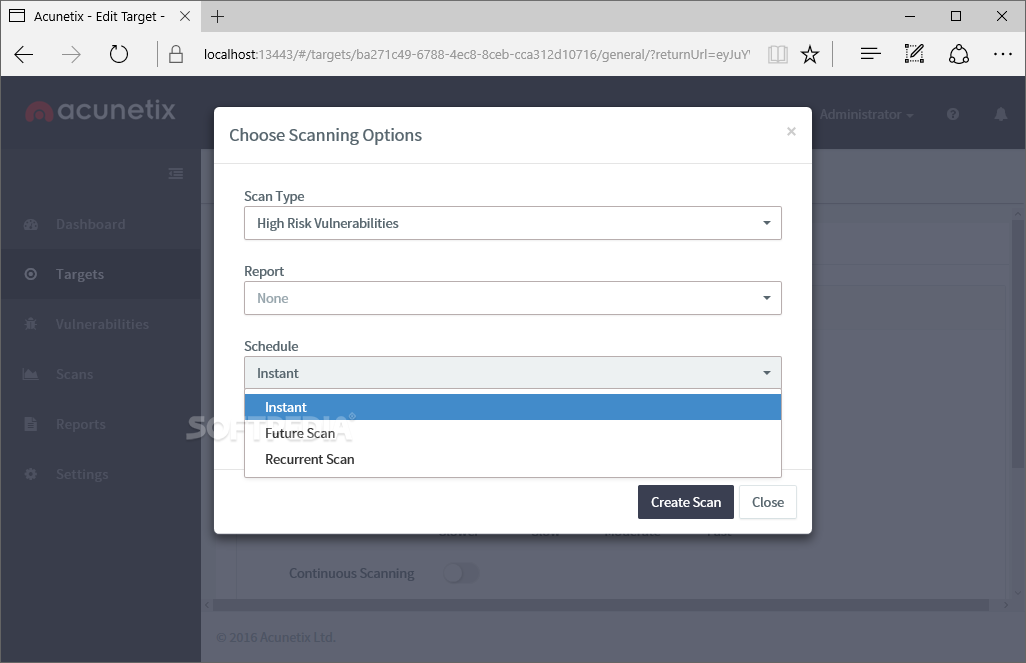The image size is (1026, 663).
Task: Click the Scans chart icon
Action: pos(31,374)
